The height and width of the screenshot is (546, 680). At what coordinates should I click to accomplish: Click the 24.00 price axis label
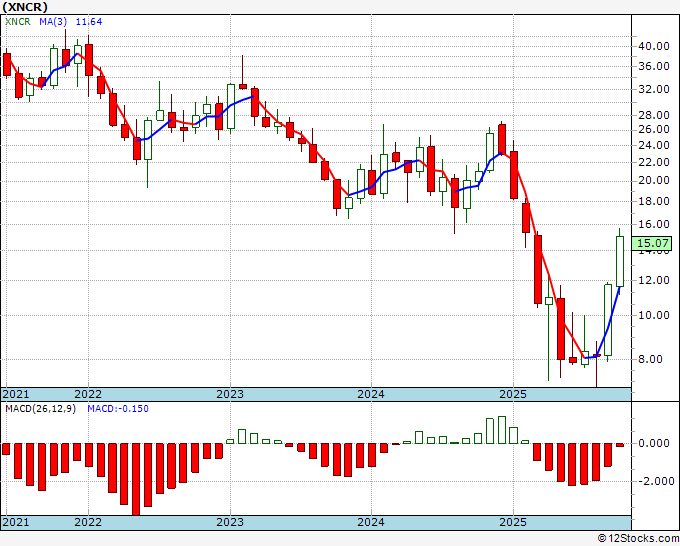coord(654,145)
